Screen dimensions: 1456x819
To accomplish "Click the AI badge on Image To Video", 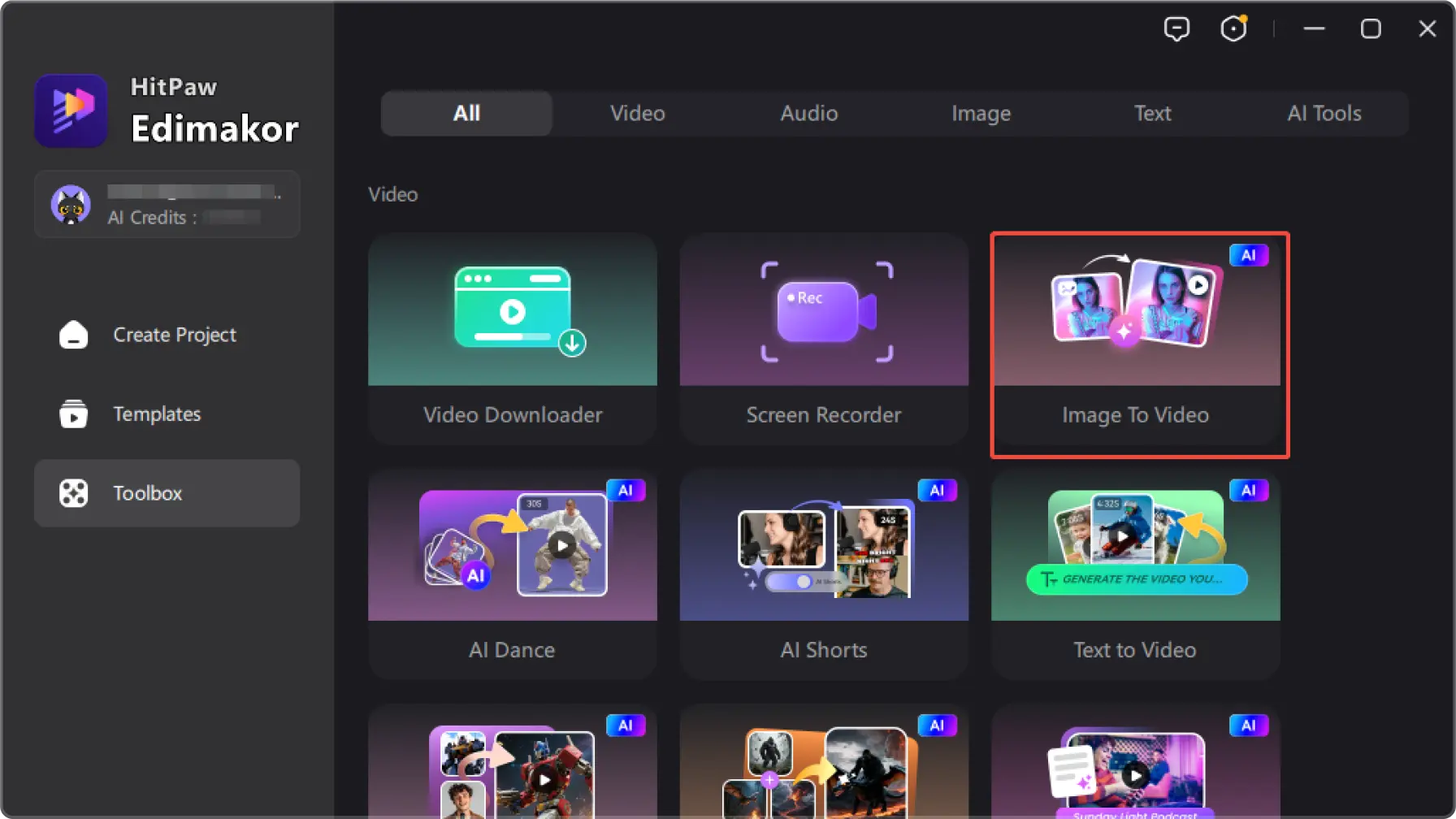I will pyautogui.click(x=1249, y=255).
